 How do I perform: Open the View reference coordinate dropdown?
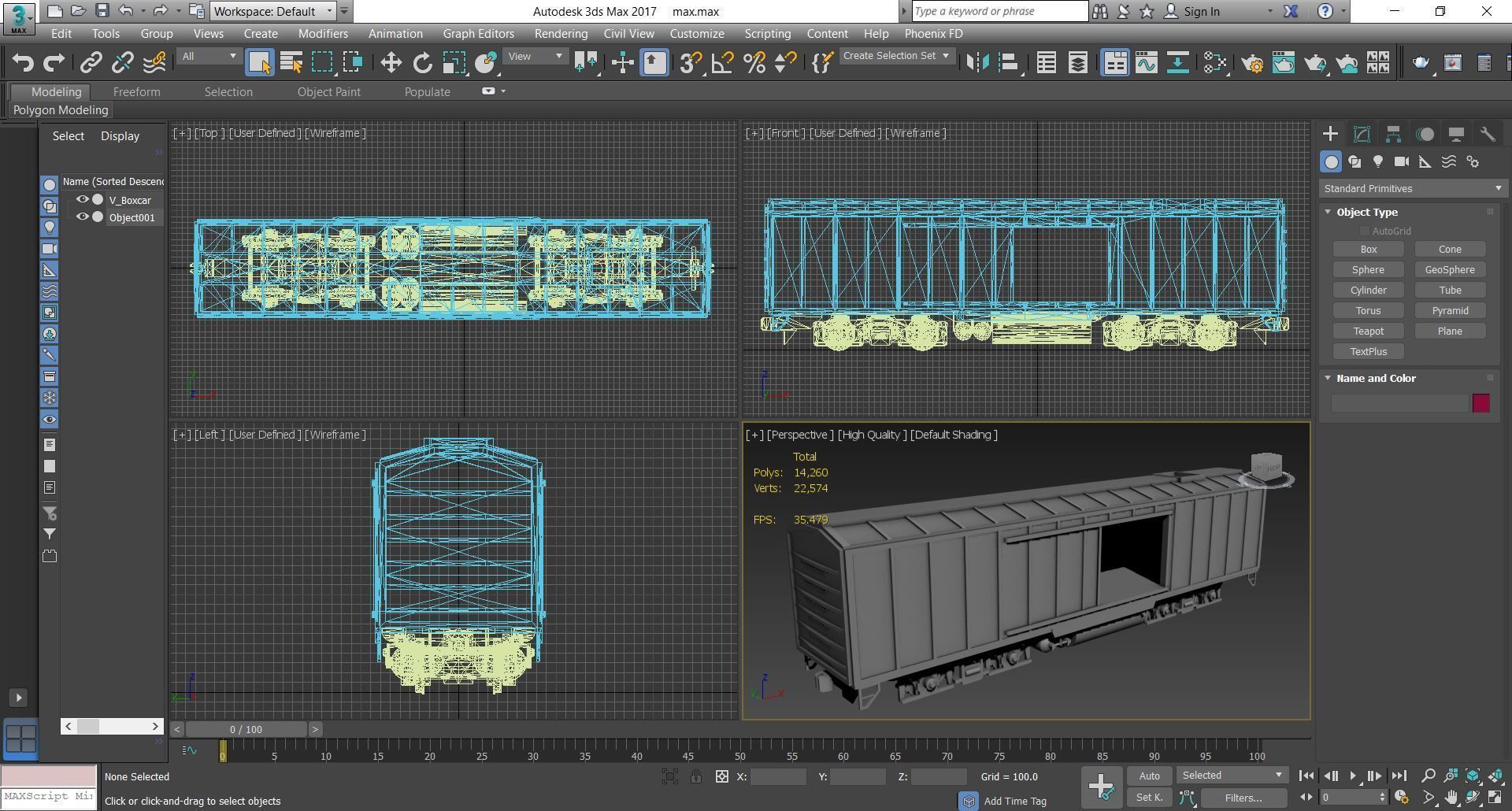coord(535,56)
